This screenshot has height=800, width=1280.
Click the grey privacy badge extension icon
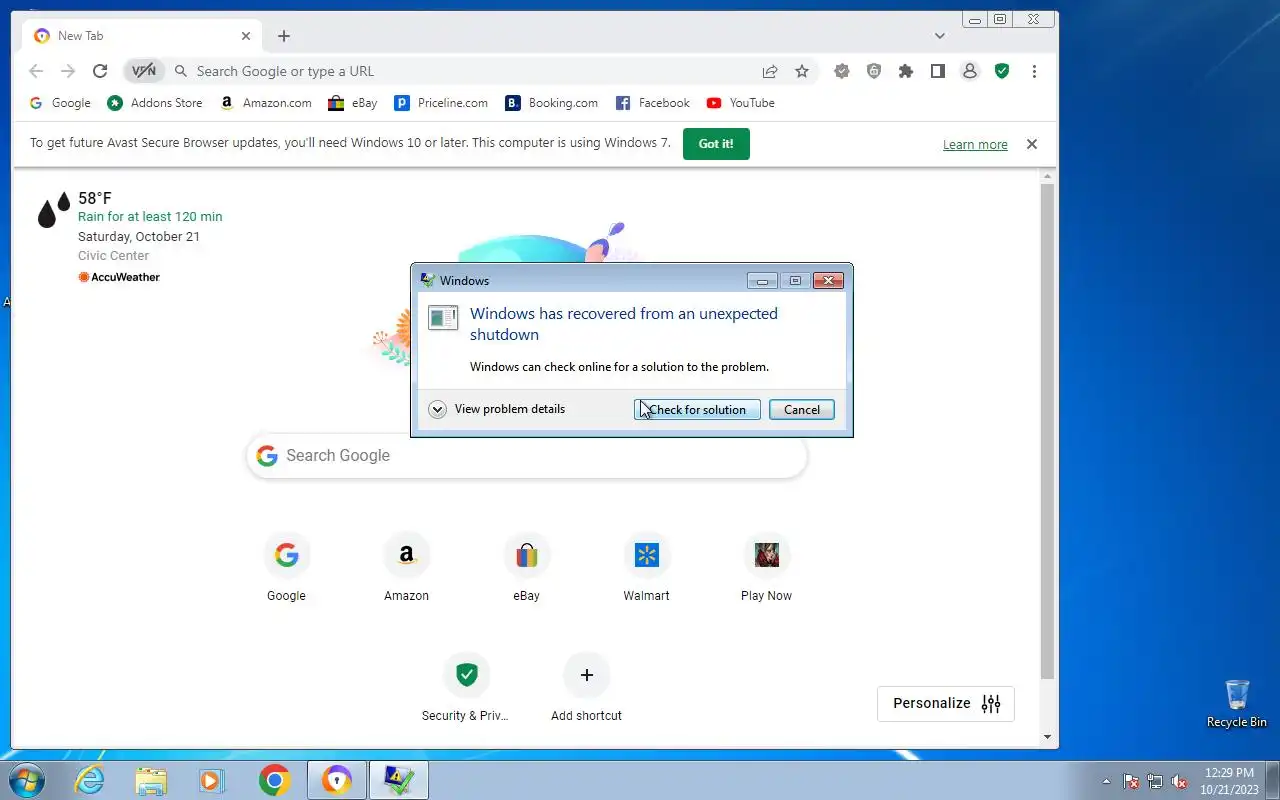842,71
